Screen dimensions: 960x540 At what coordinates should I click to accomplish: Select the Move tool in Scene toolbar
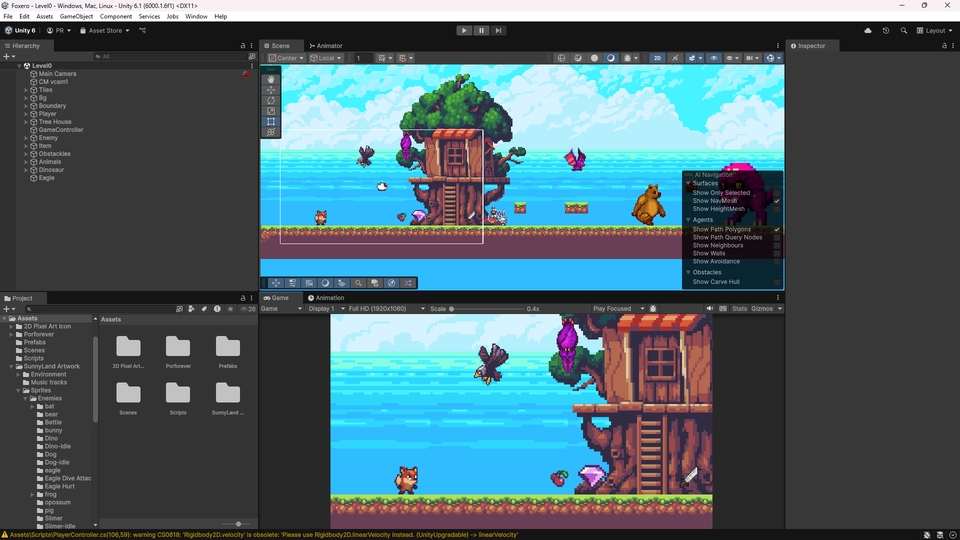(x=270, y=90)
